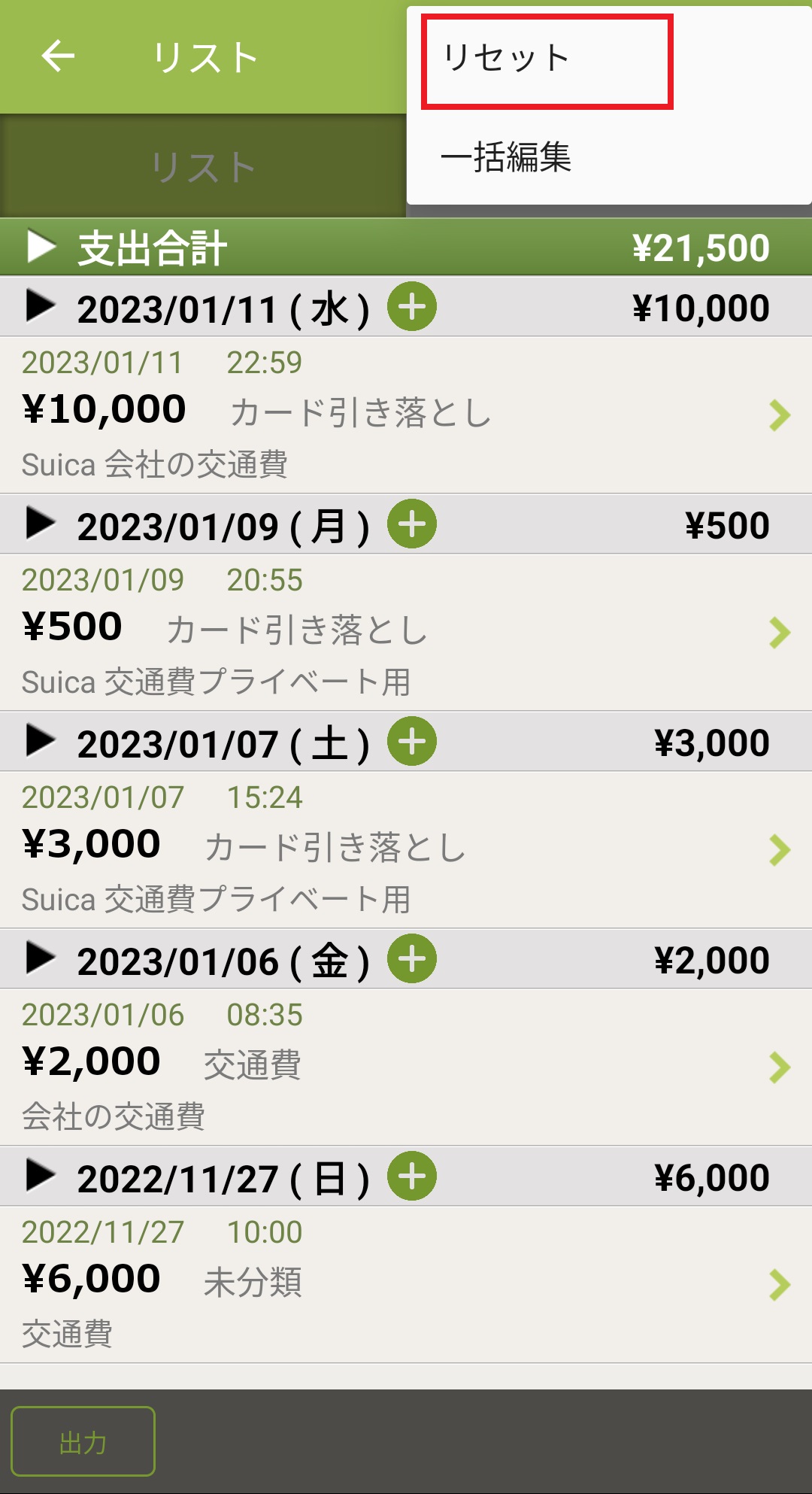This screenshot has width=812, height=1494.
Task: Collapse the 2023/01/07 date group
Action: pos(41,742)
